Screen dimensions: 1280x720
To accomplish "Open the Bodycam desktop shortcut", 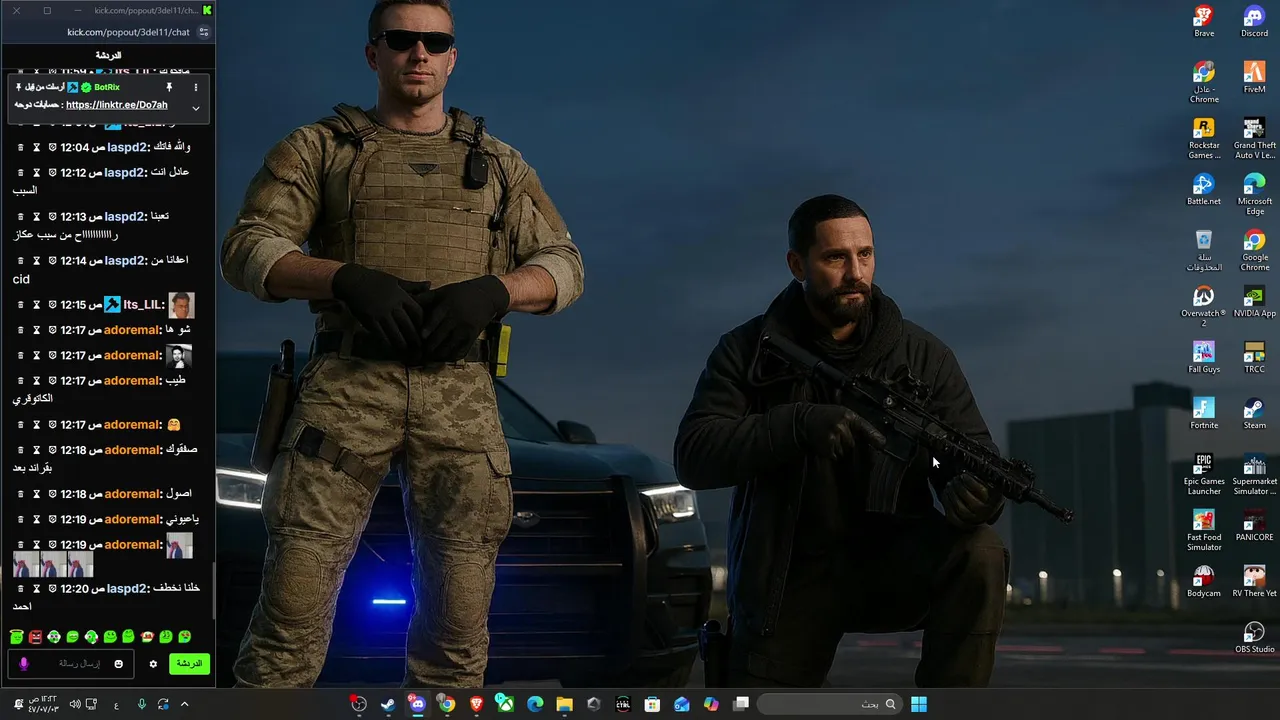I will tap(1204, 581).
